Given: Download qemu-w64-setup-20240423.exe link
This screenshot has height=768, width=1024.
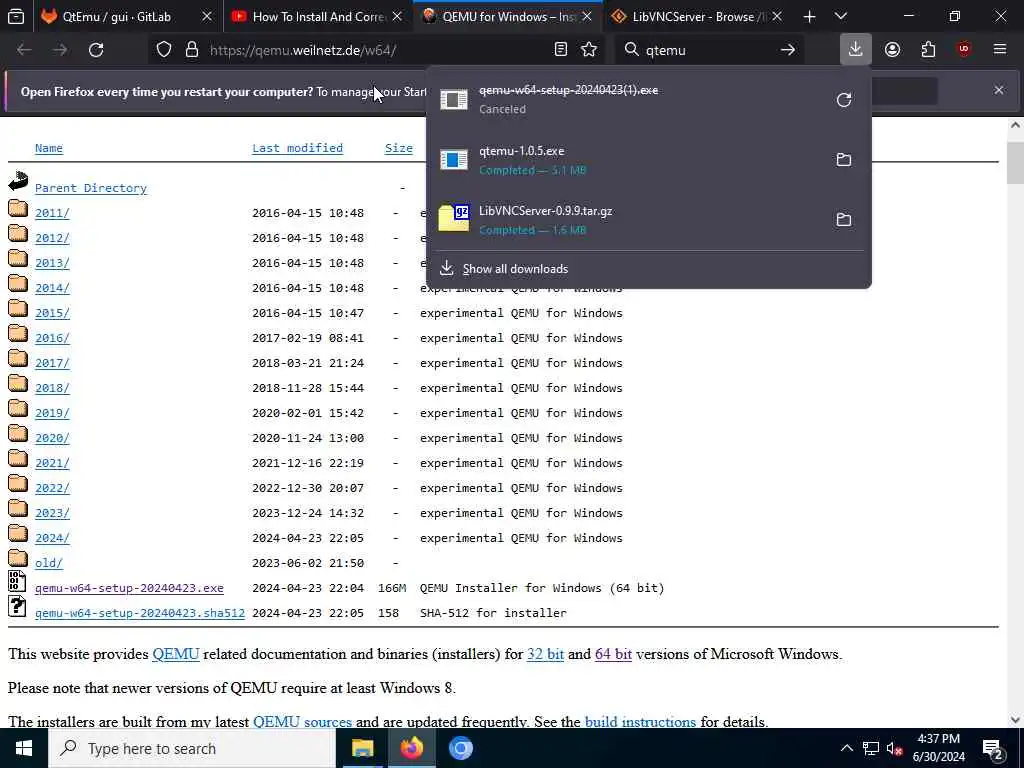Looking at the screenshot, I should (129, 588).
